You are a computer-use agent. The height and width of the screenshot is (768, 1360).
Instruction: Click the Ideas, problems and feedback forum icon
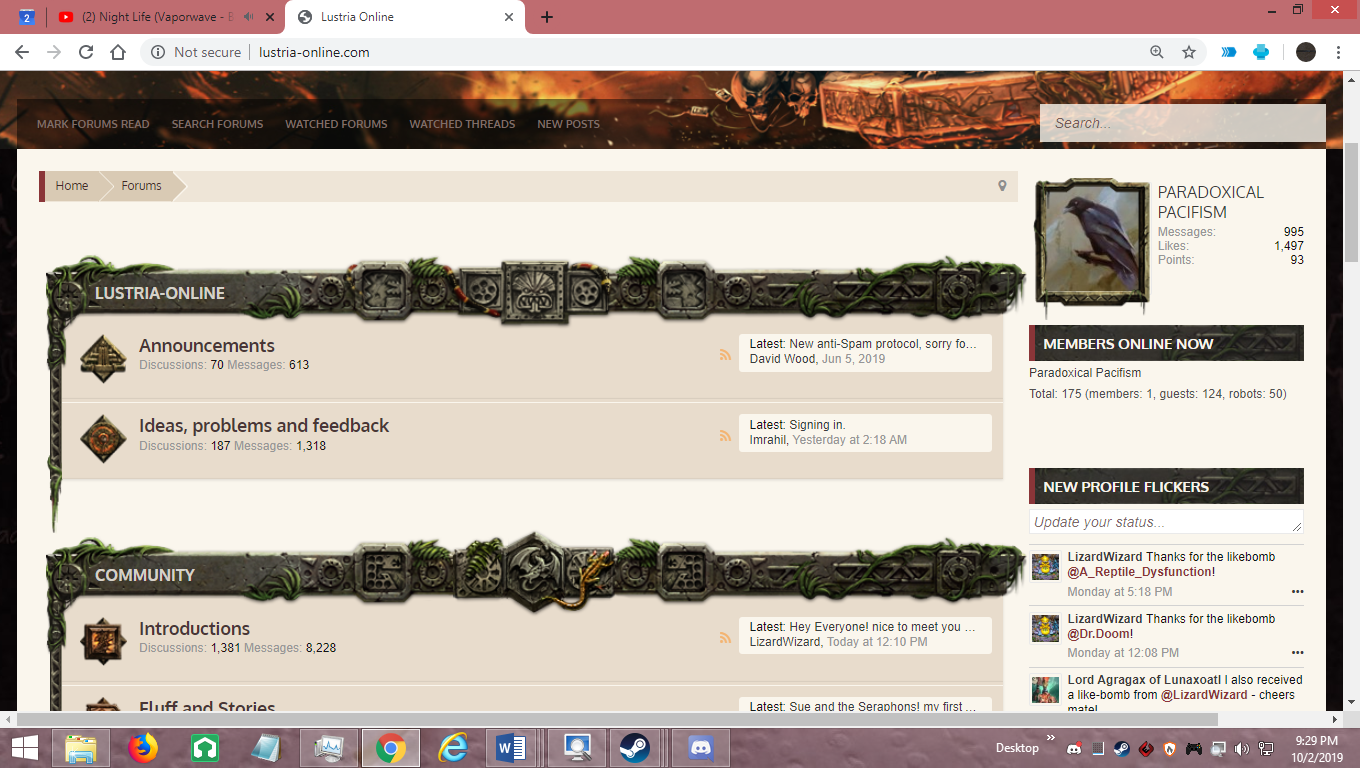point(103,437)
